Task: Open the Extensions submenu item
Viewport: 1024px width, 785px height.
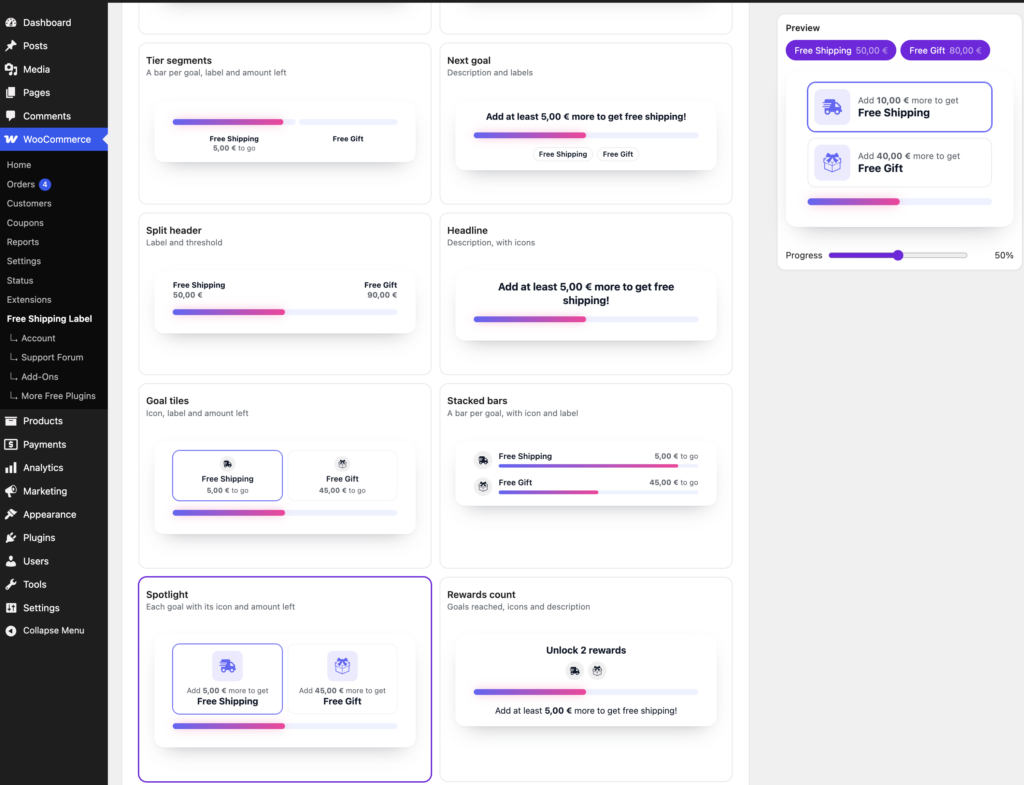Action: coord(29,300)
